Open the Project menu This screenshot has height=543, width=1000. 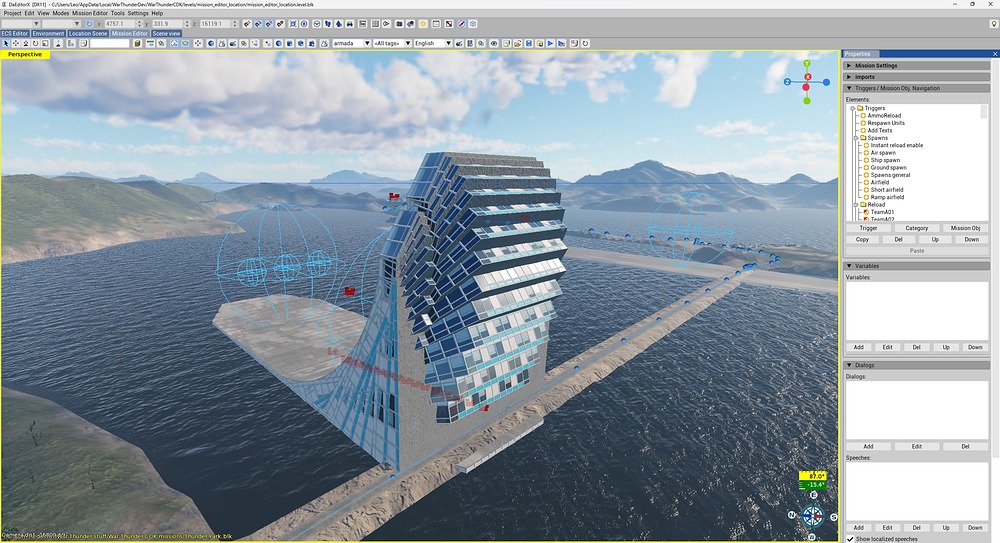[12, 13]
